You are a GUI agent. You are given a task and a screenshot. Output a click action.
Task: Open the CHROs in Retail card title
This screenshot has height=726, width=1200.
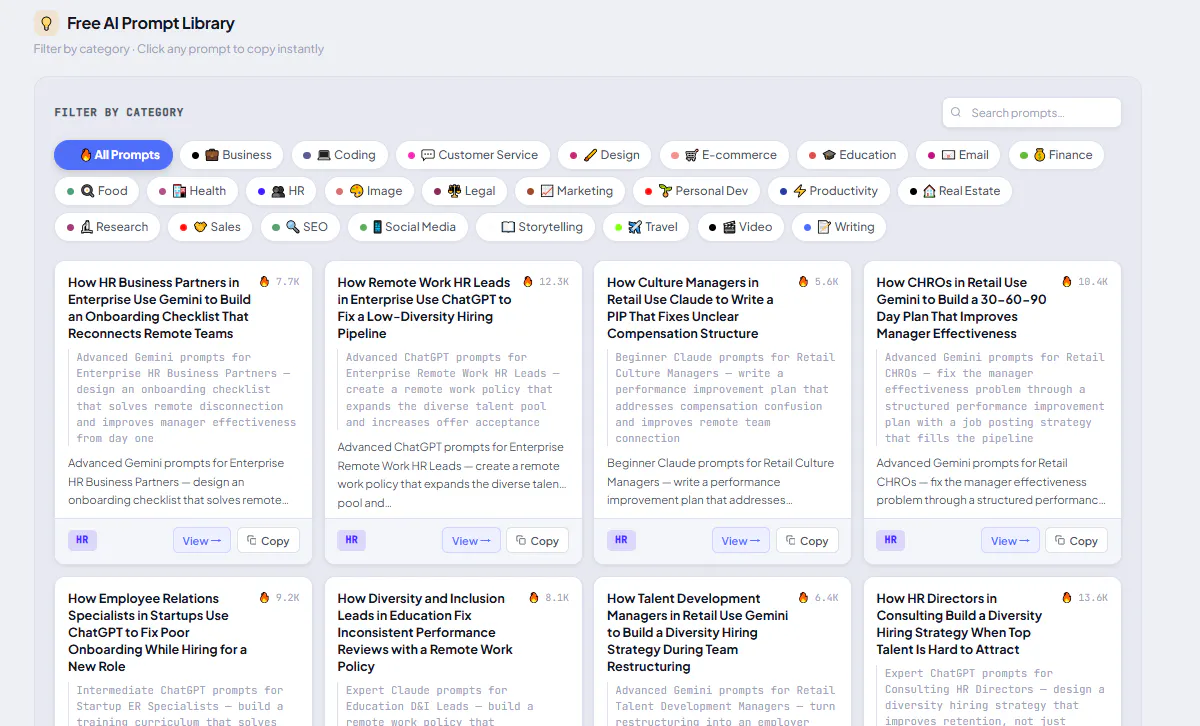tap(962, 308)
